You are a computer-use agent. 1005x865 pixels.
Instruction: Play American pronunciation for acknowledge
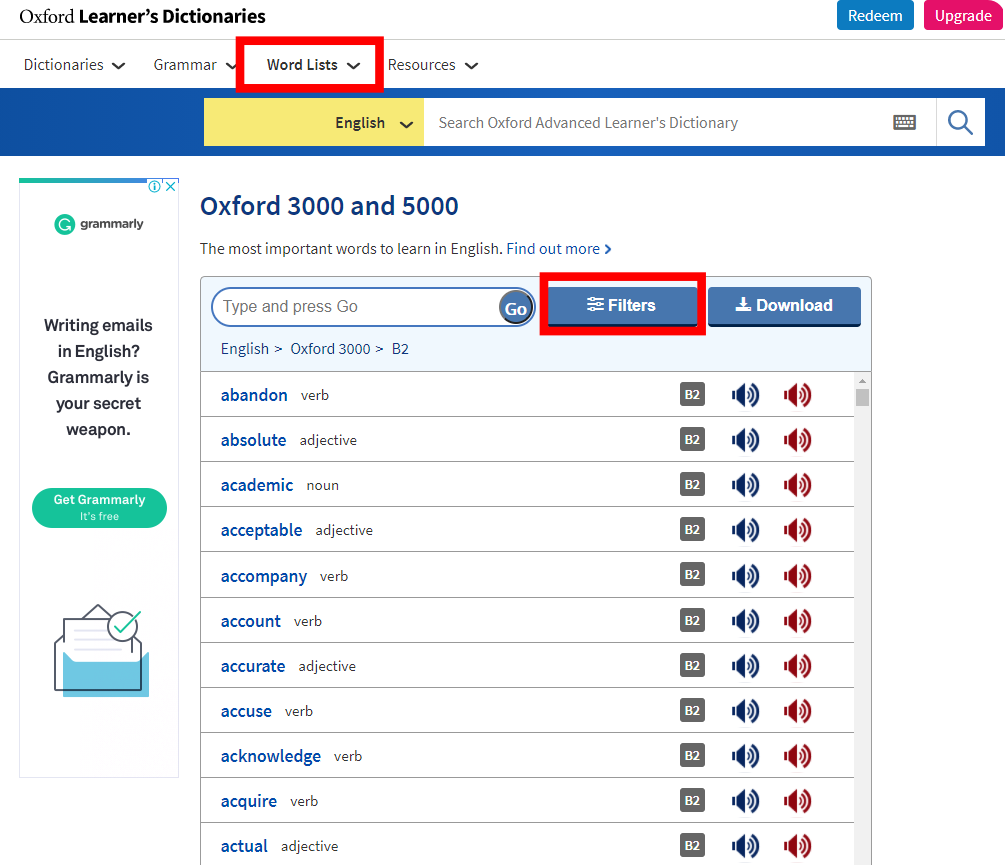tap(797, 756)
